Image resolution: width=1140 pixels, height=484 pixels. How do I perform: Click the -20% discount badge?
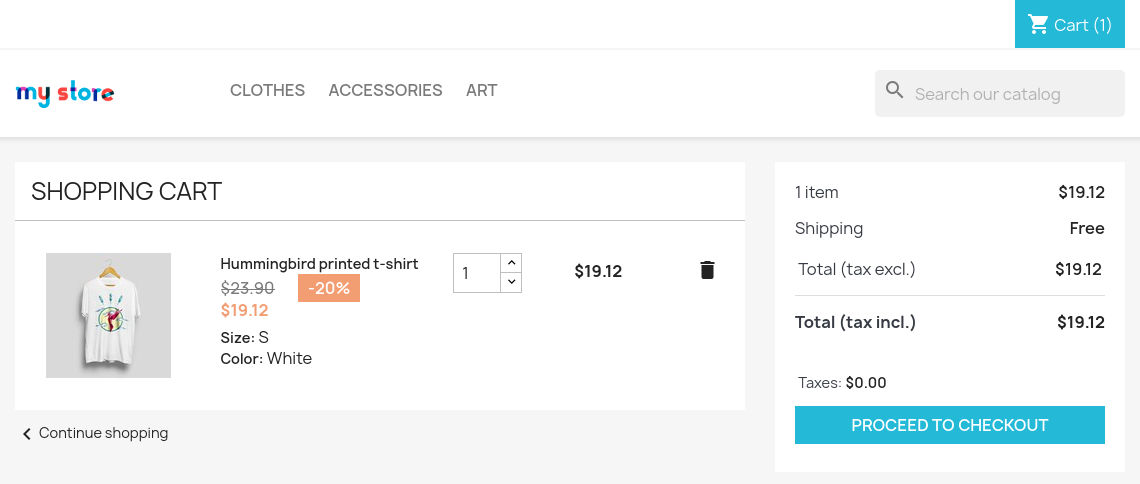click(329, 288)
